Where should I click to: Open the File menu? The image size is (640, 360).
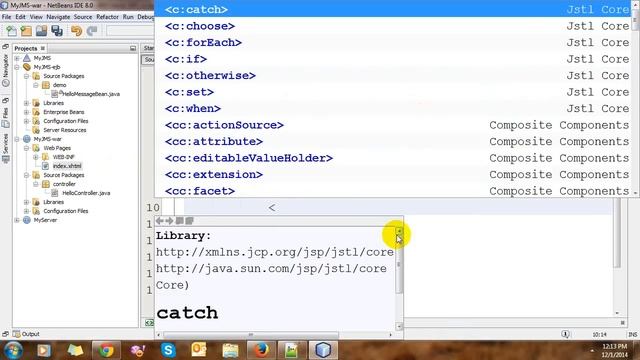point(7,17)
